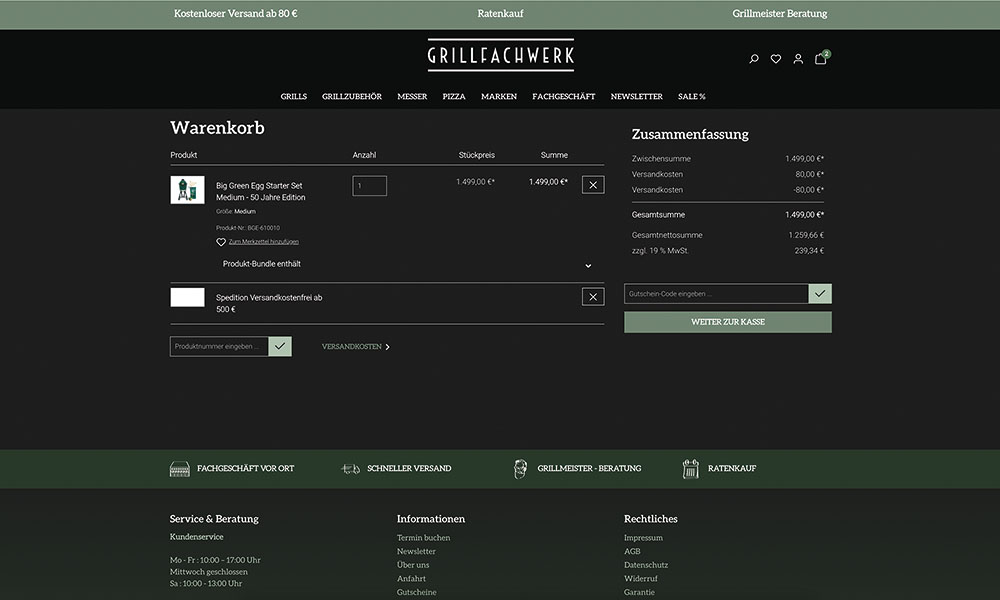Viewport: 1000px width, 600px height.
Task: Open the GRILLZUBEHÖR menu
Action: [351, 96]
